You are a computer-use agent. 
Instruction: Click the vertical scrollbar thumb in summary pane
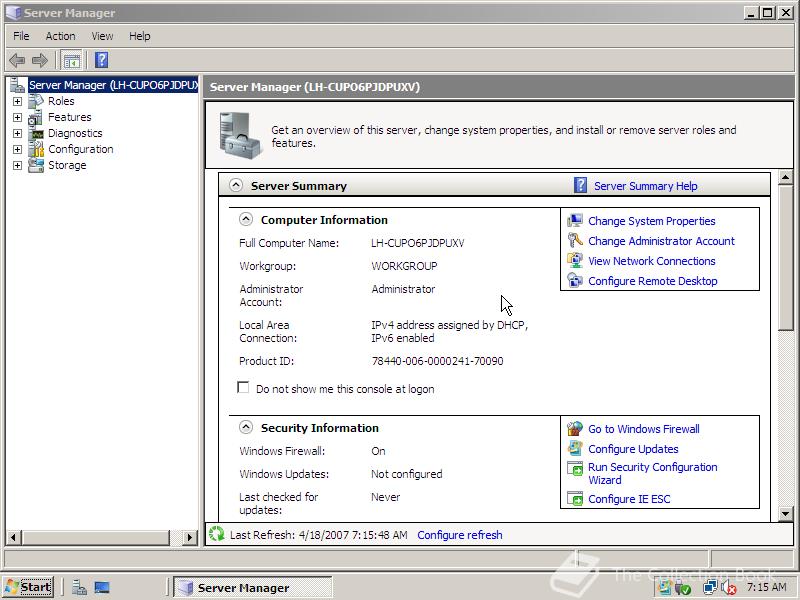[x=786, y=257]
